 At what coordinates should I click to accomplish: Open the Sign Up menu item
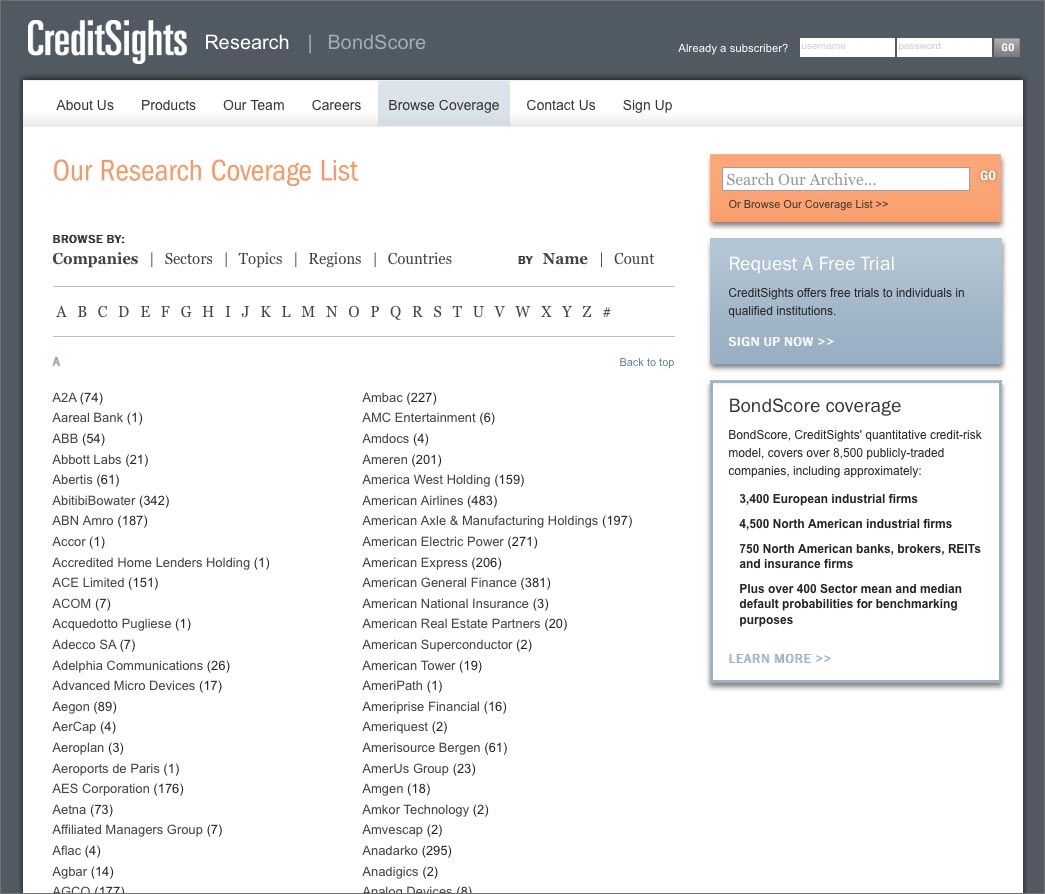pos(647,105)
